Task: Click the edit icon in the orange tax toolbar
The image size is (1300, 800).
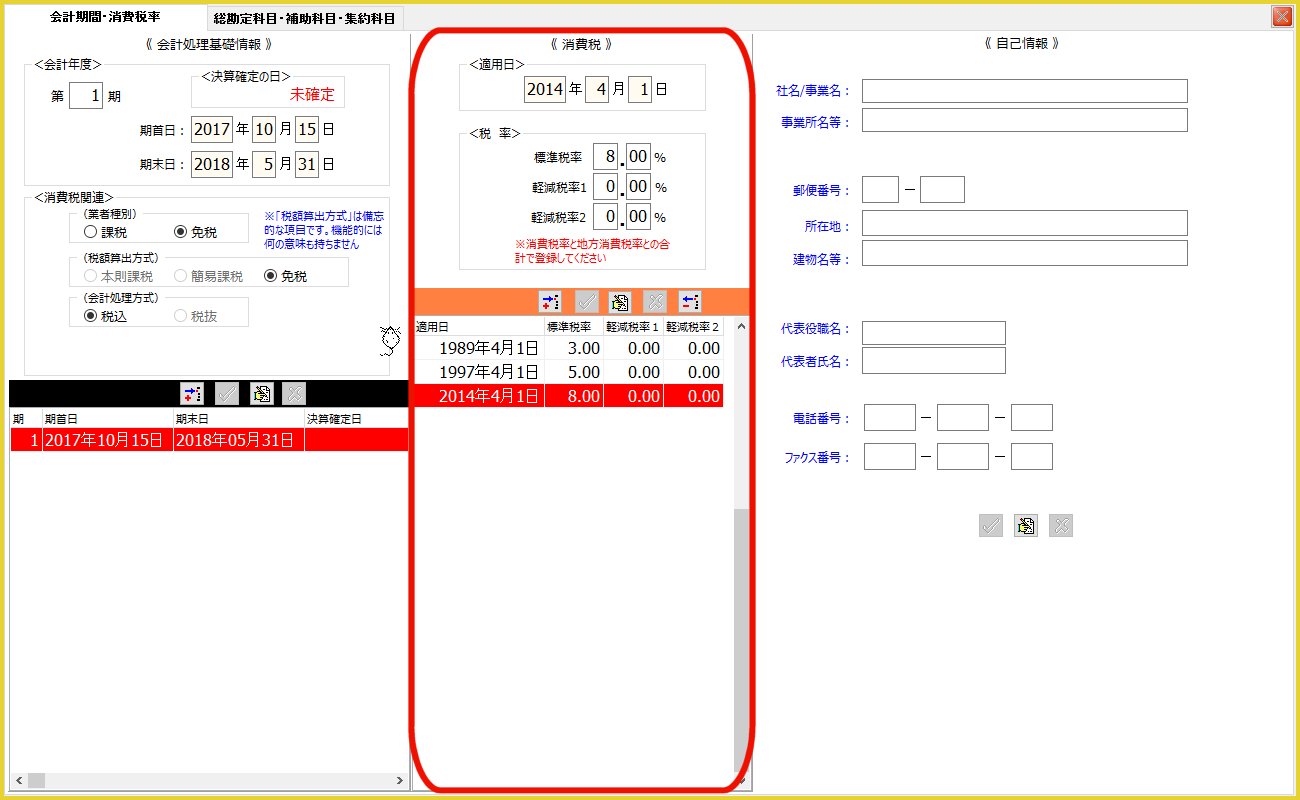Action: pyautogui.click(x=619, y=302)
